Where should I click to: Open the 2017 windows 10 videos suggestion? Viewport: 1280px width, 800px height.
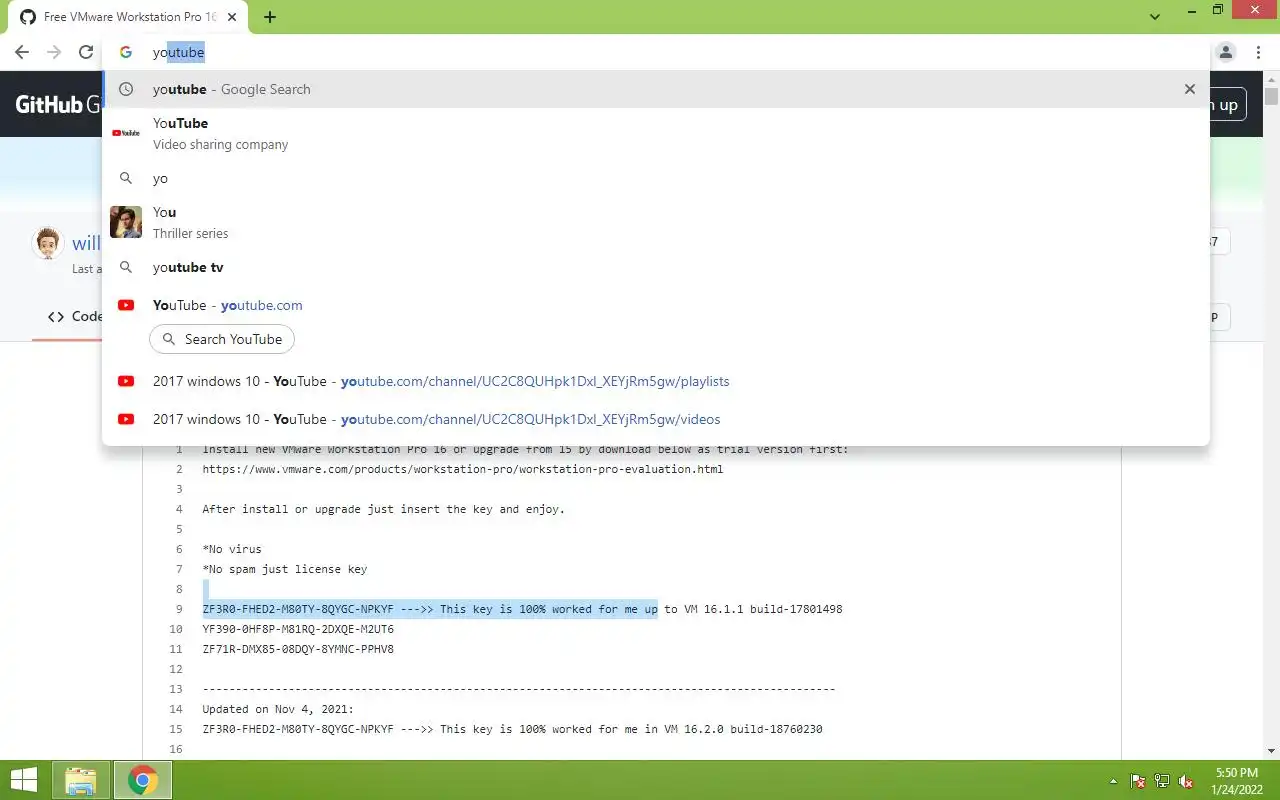(656, 419)
